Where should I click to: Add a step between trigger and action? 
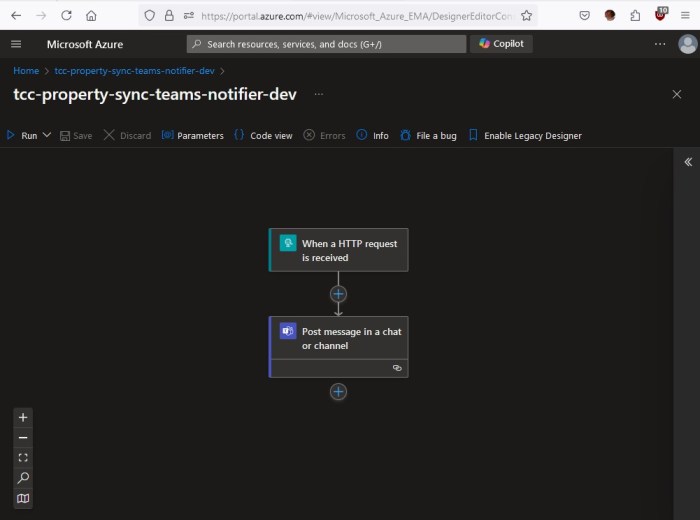[x=338, y=294]
